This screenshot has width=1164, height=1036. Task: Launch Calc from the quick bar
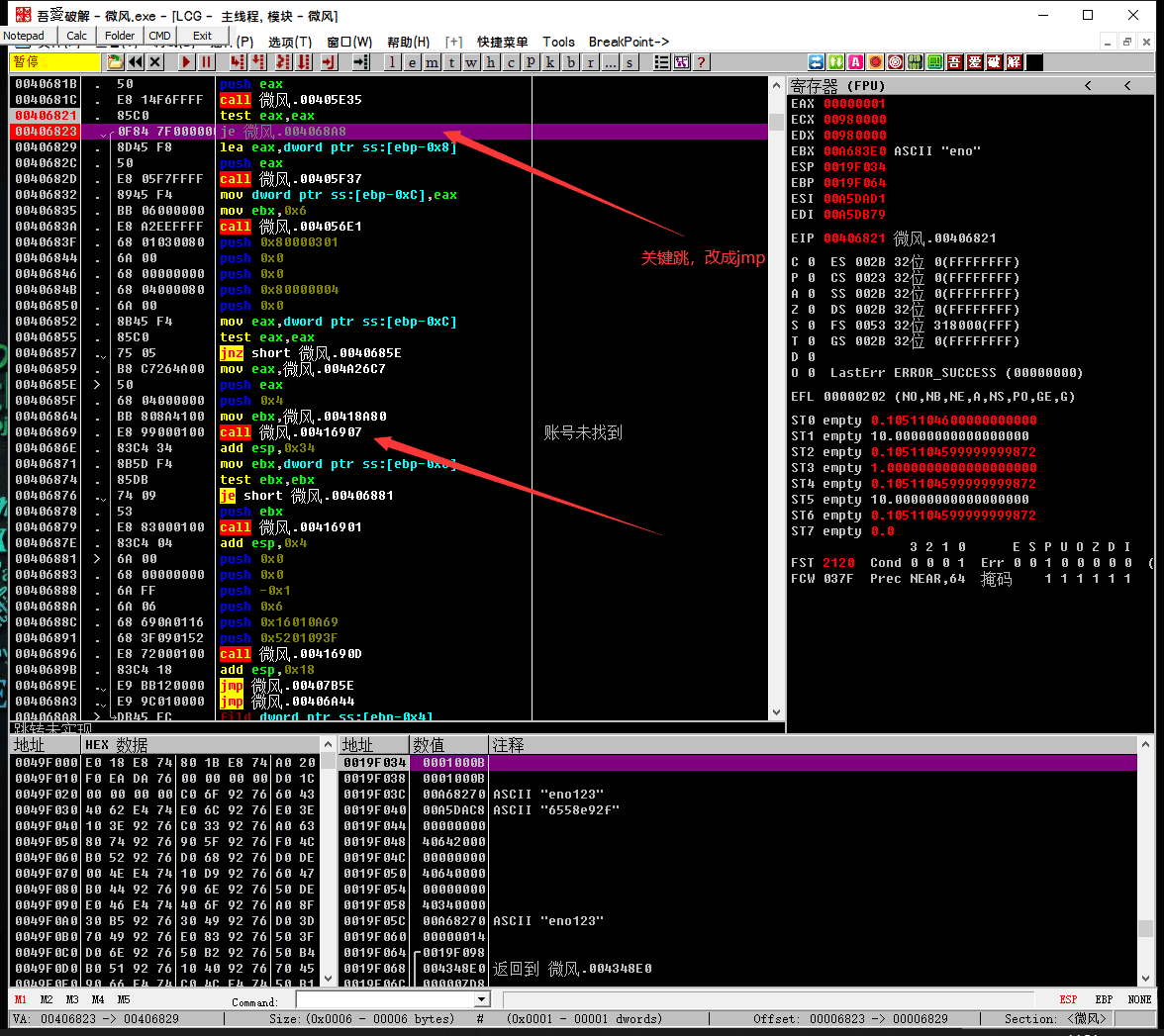point(76,36)
